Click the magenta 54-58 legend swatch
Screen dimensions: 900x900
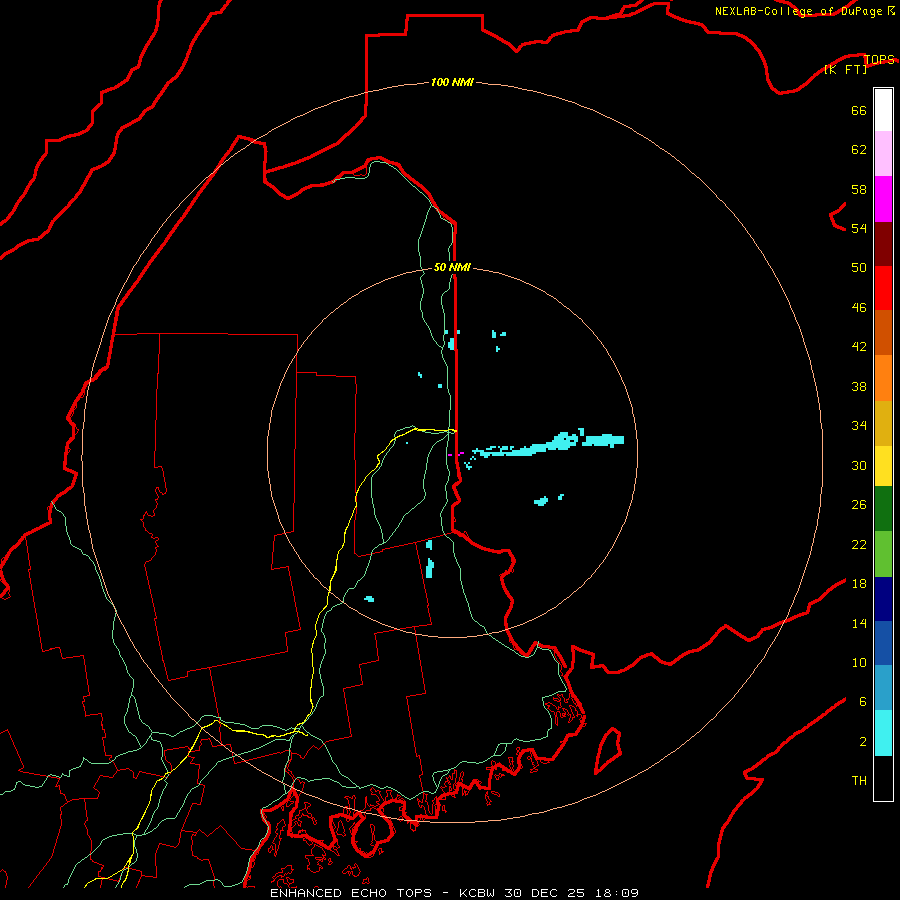[x=883, y=199]
